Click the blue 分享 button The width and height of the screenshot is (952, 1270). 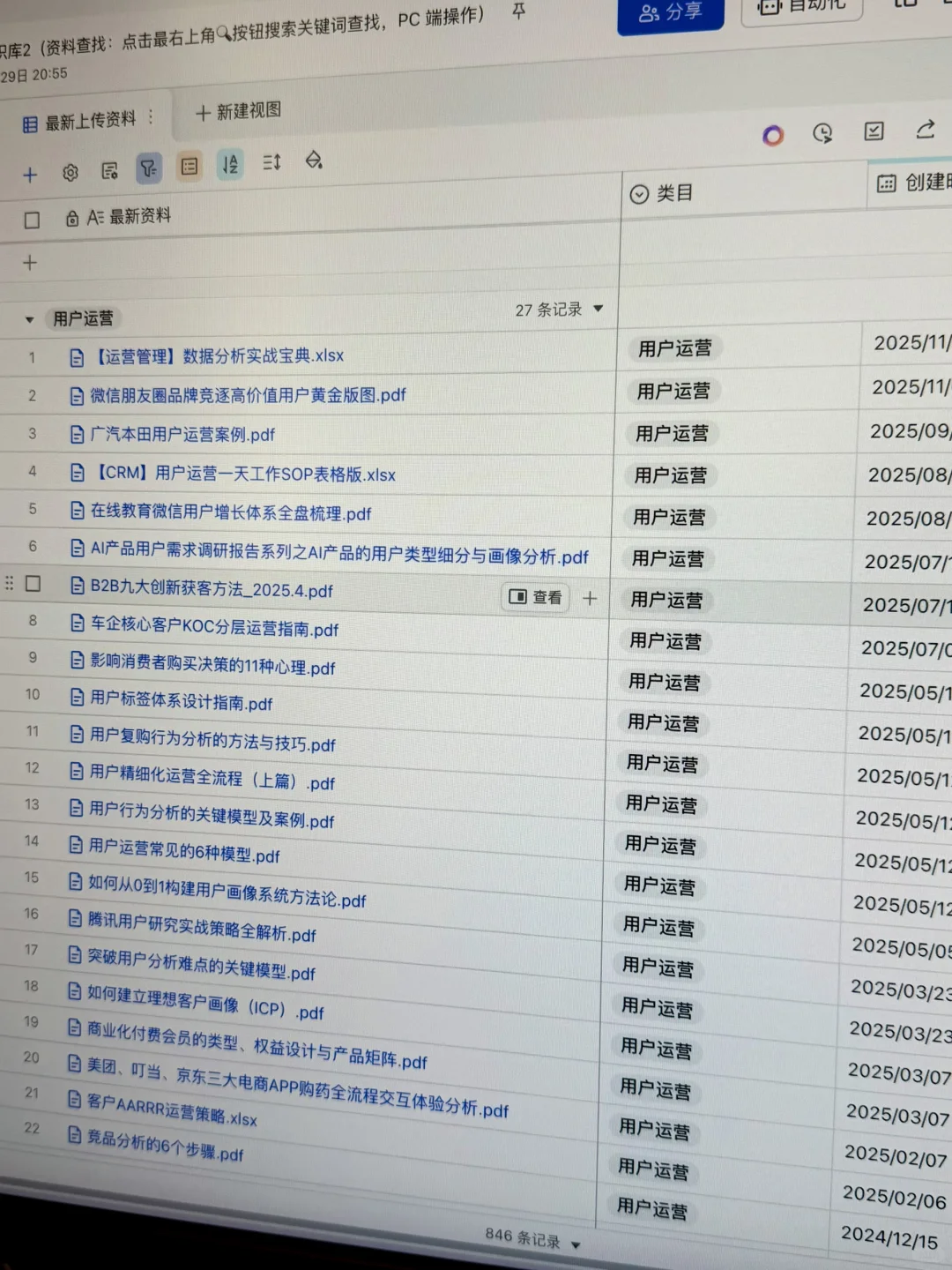671,12
